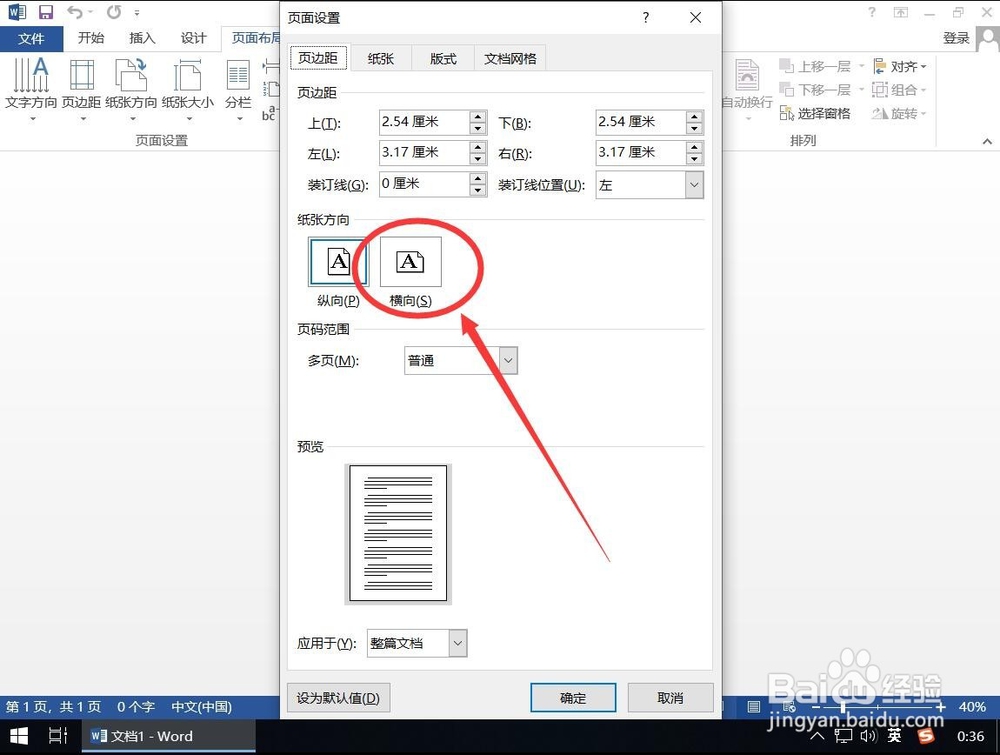
Task: Open the 多页 (Multiple pages) dropdown
Action: click(508, 360)
